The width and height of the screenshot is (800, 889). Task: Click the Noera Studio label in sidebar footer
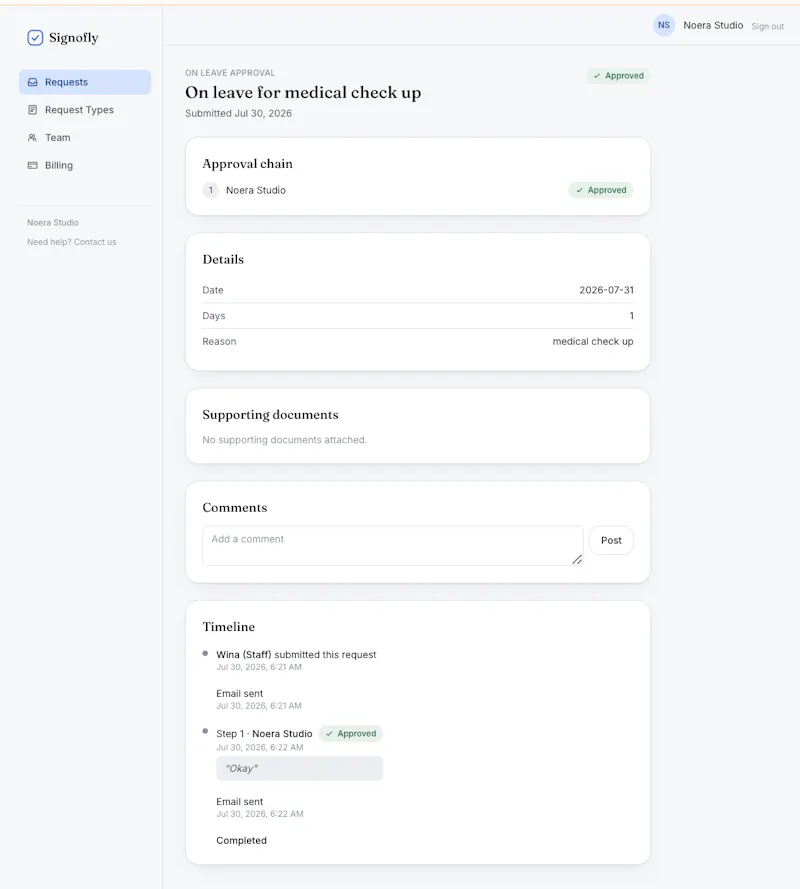pyautogui.click(x=53, y=223)
